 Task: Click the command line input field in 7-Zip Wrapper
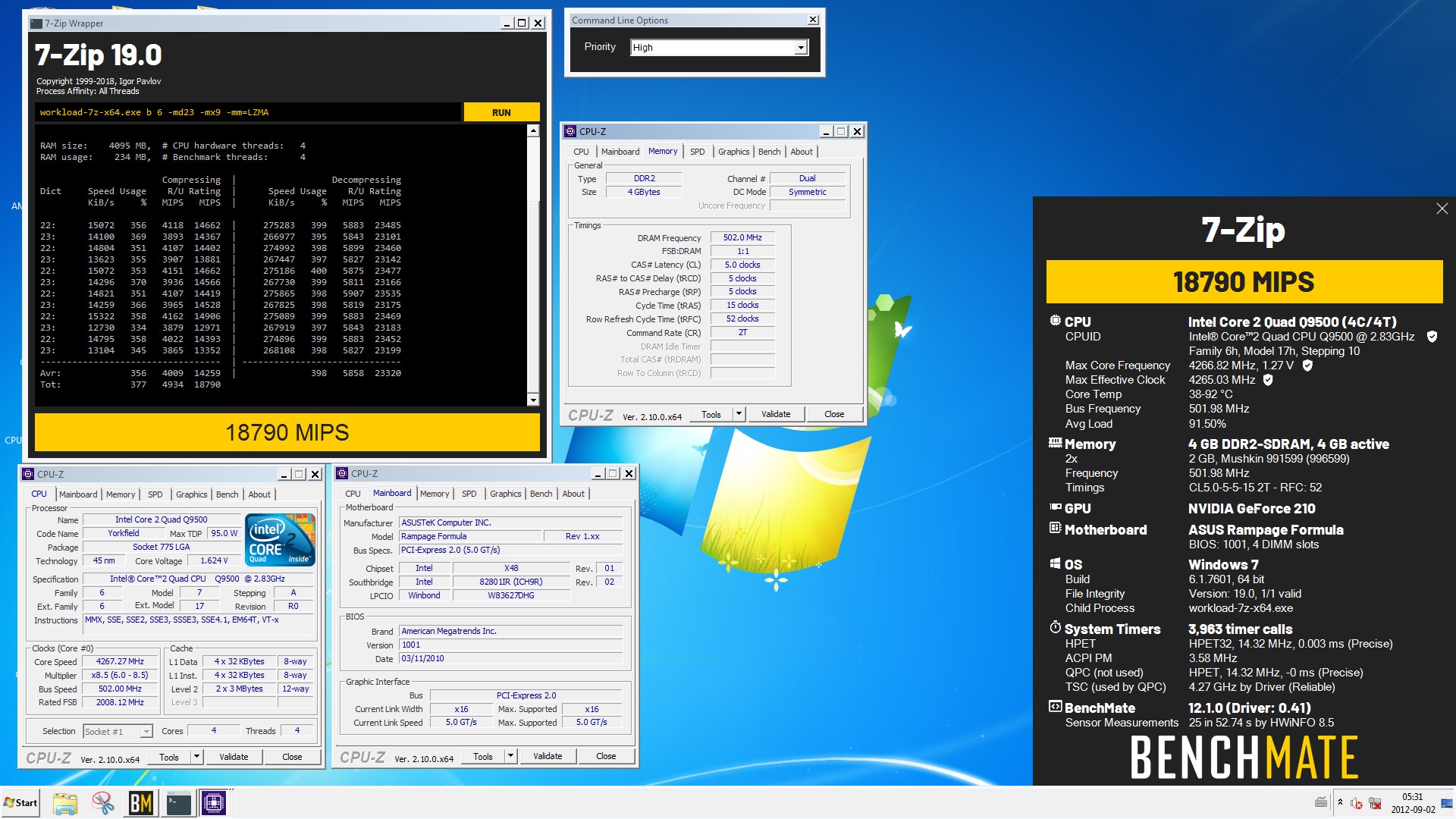[248, 112]
